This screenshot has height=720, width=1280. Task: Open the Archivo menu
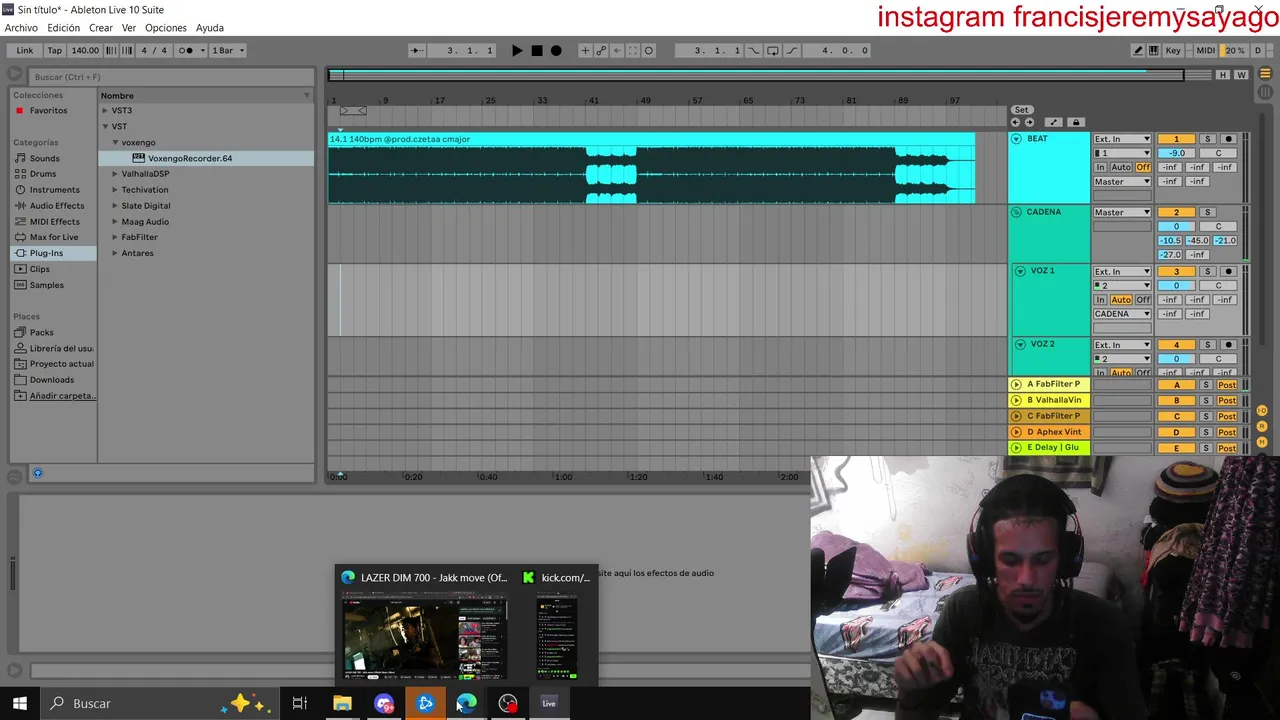21,28
